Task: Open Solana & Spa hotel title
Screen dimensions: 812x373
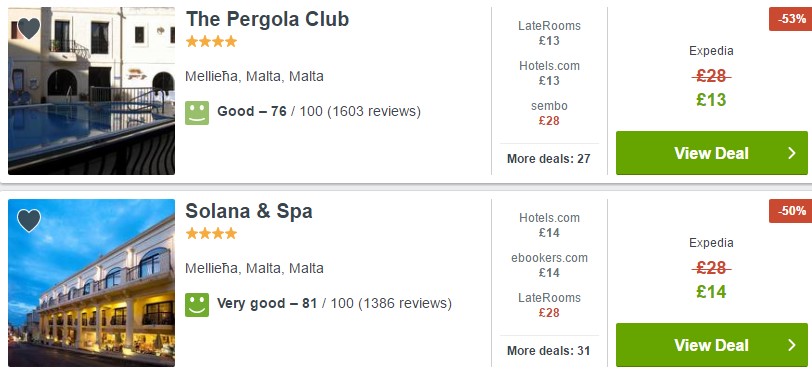Action: click(x=249, y=211)
